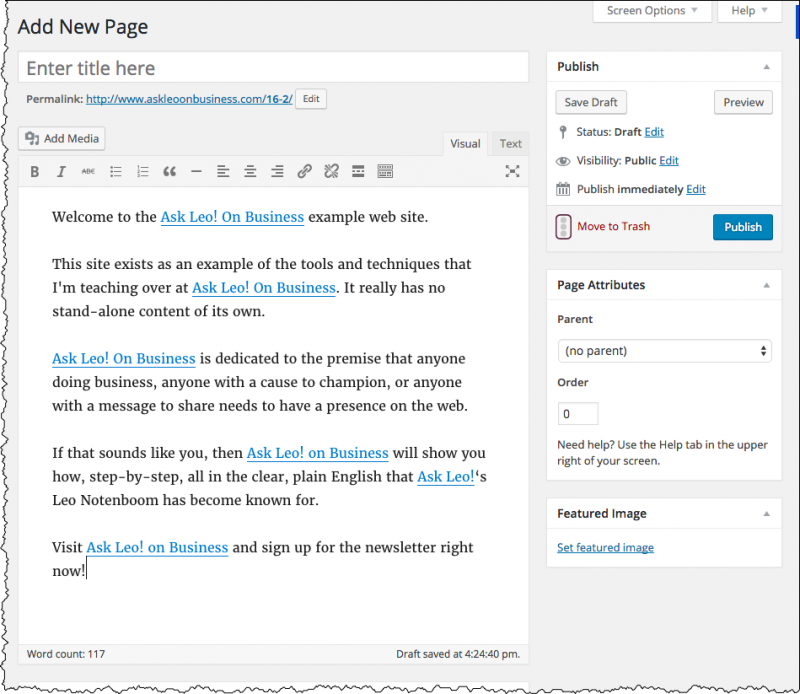
Task: Click the Word count: 117 text
Action: point(66,654)
